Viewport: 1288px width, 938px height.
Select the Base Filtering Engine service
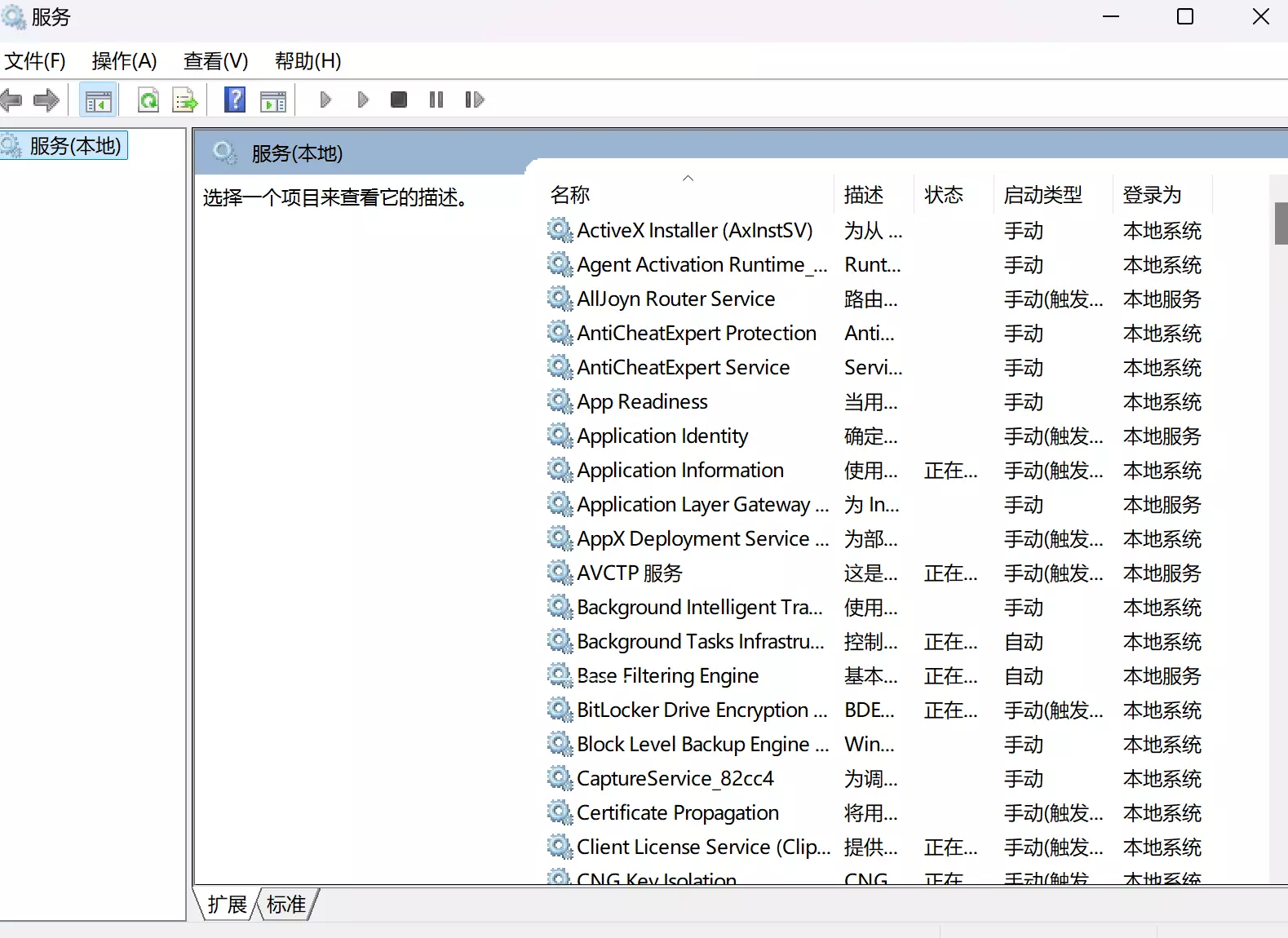[667, 676]
